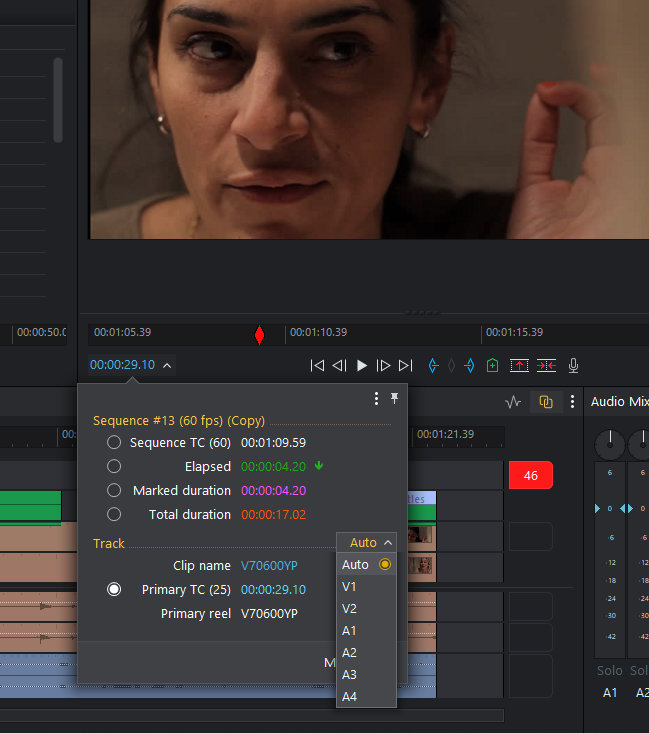Click the Delete (close gap) icon

[x=546, y=366]
